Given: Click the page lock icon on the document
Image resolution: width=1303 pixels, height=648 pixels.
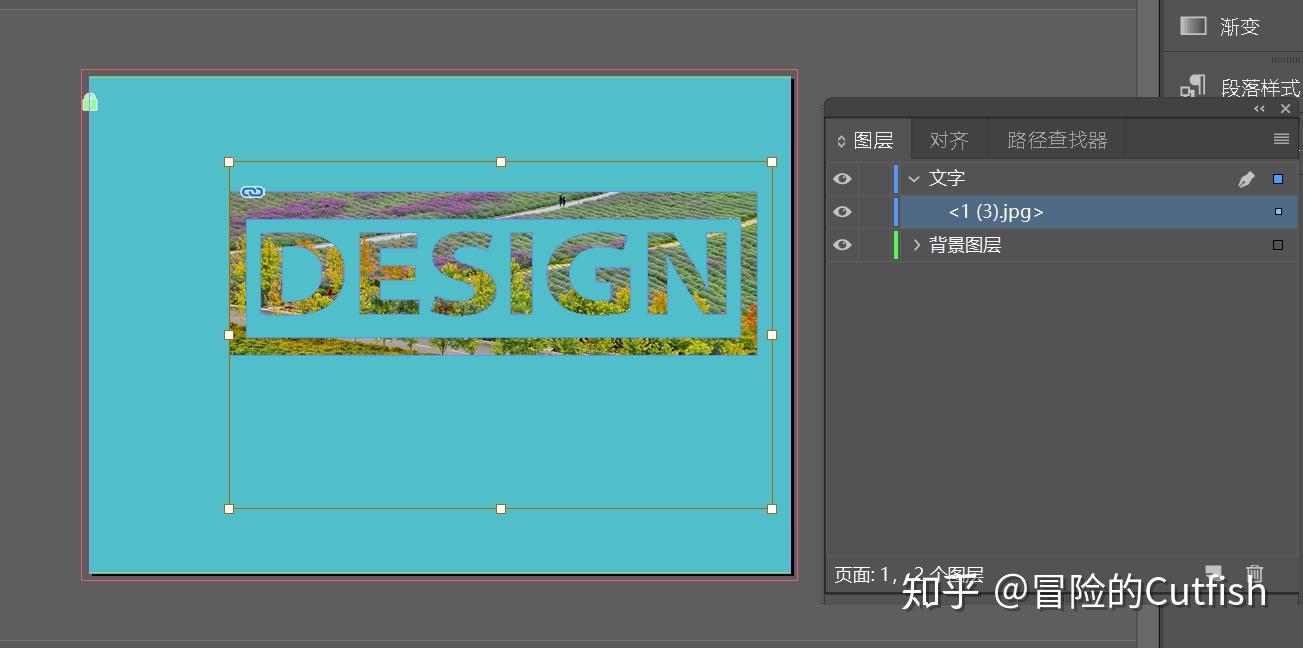Looking at the screenshot, I should [x=89, y=101].
